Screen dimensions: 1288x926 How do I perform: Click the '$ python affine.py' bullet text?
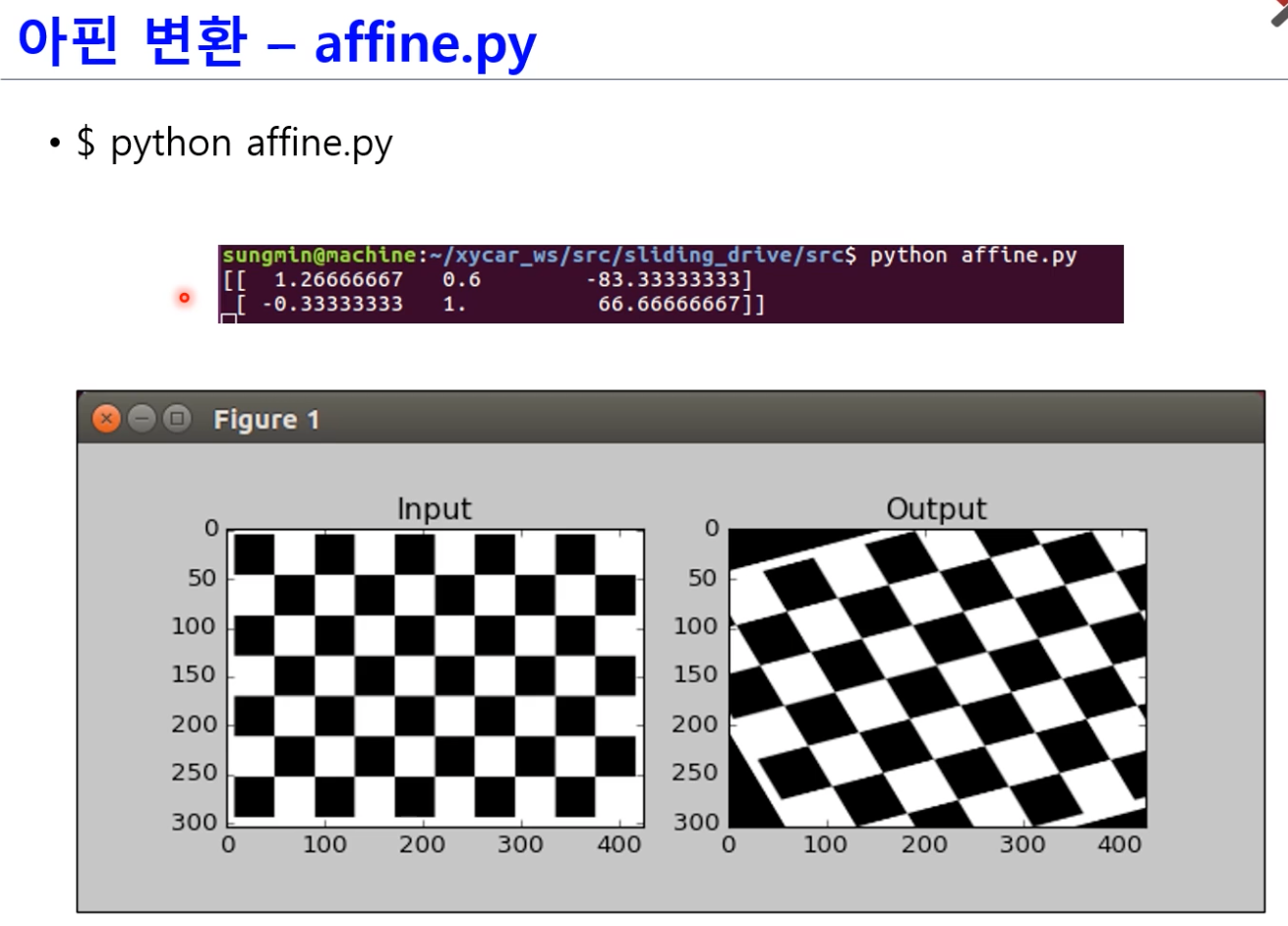235,144
